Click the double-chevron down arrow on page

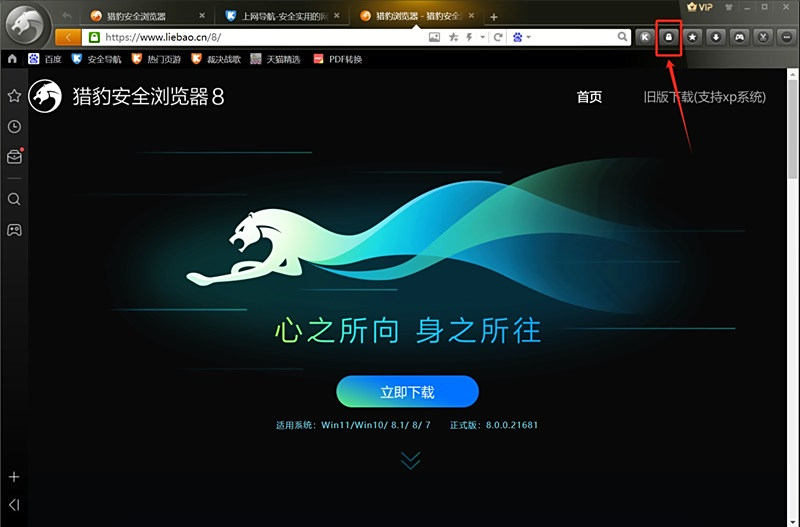[x=410, y=460]
